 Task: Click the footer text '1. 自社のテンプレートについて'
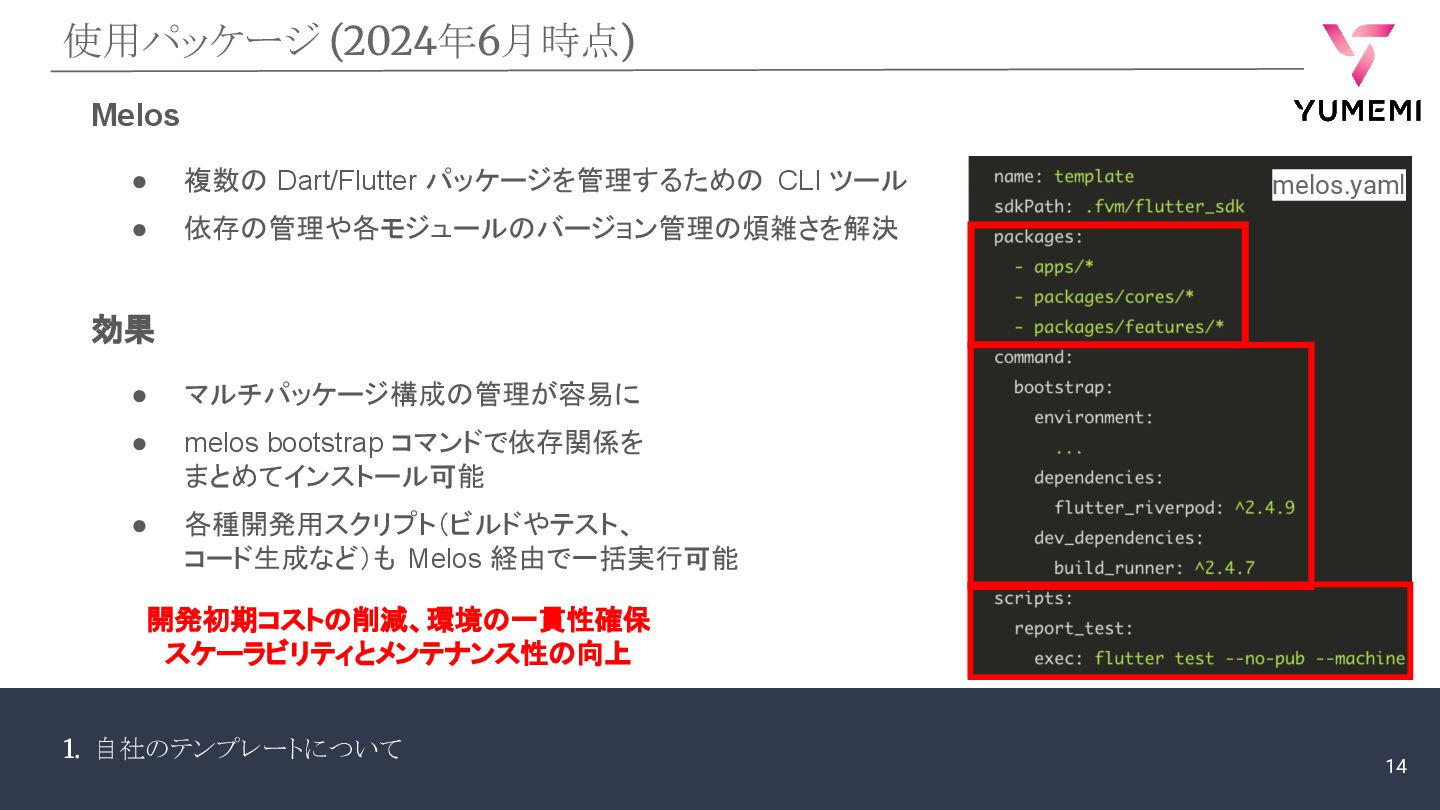(232, 748)
